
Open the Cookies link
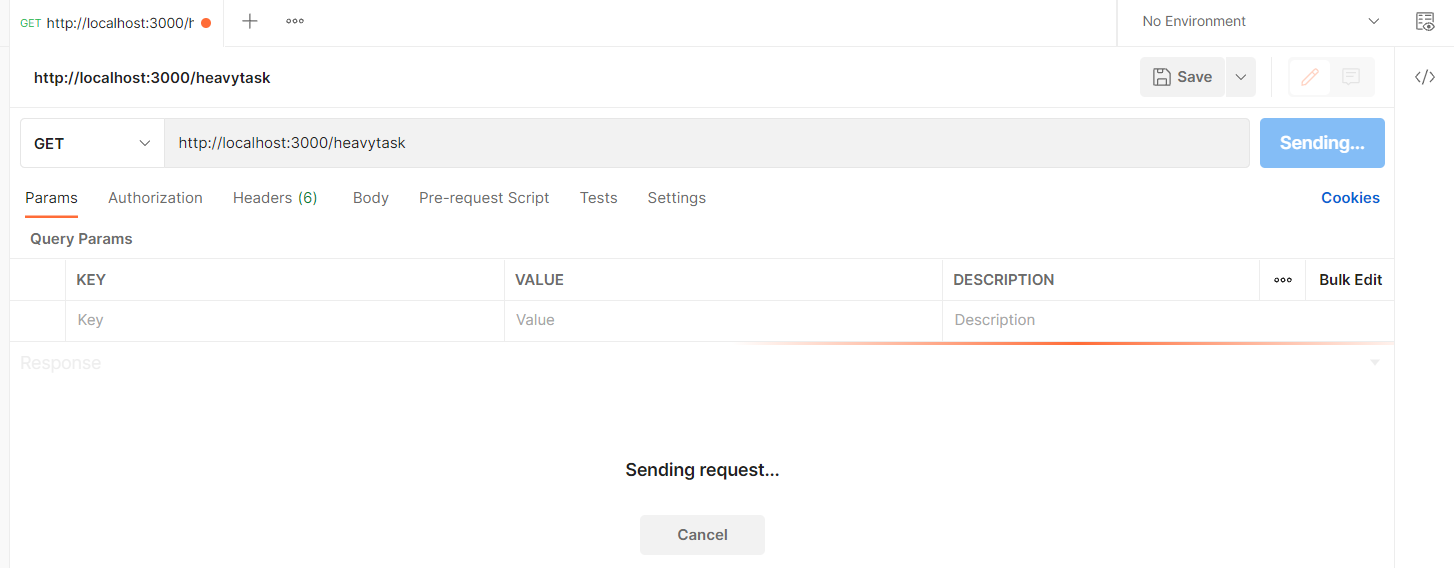tap(1350, 198)
